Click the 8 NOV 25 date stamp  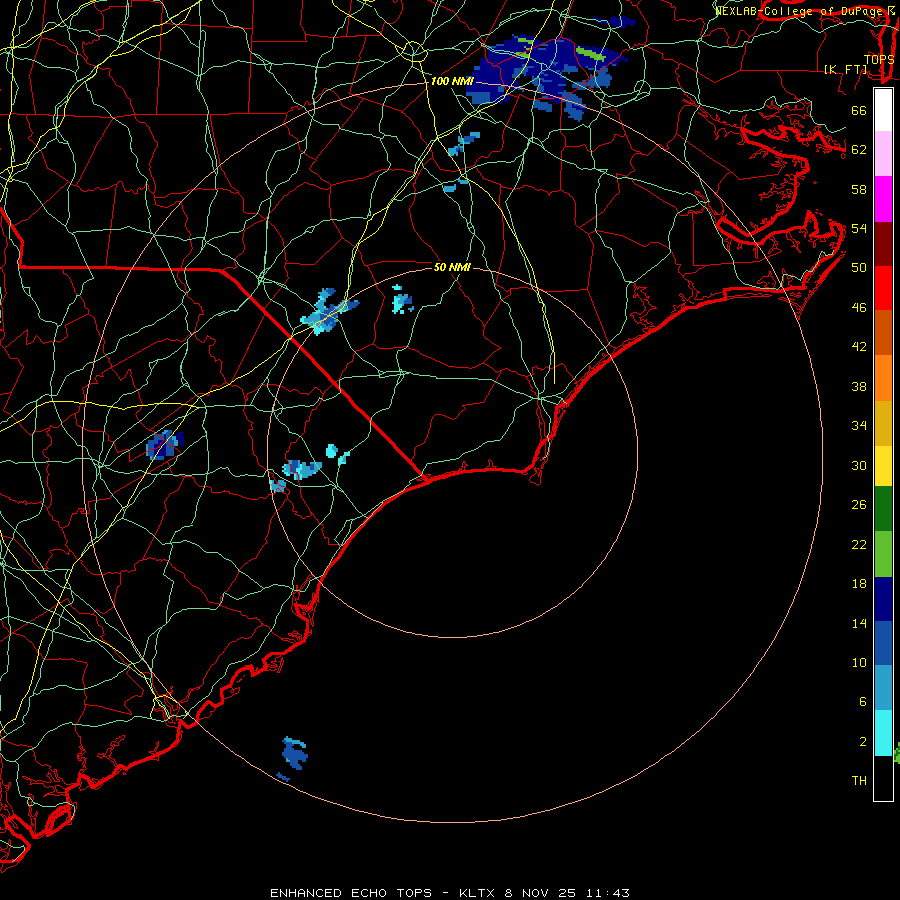(x=541, y=893)
